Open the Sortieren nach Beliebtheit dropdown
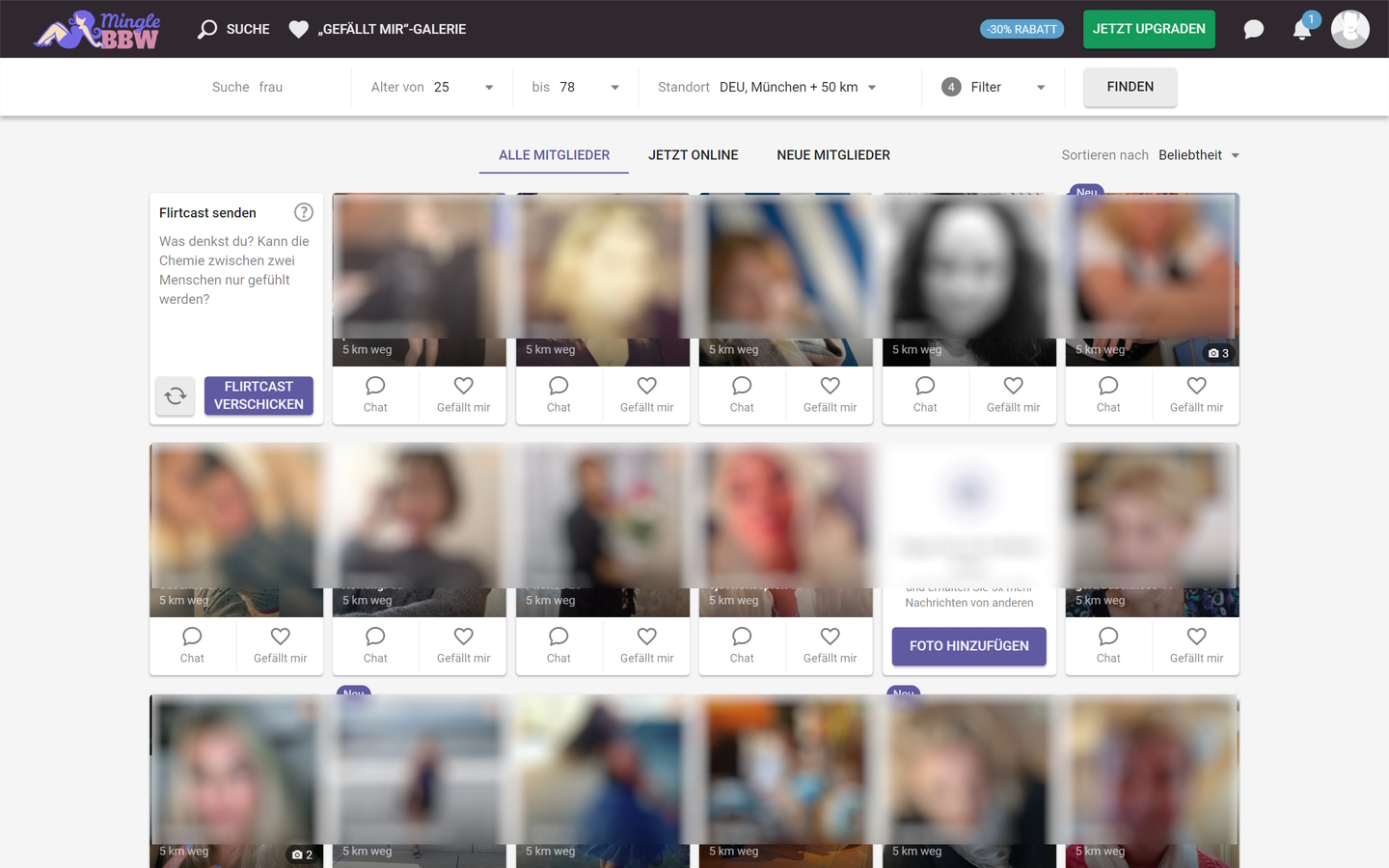This screenshot has height=868, width=1389. pyautogui.click(x=1235, y=155)
